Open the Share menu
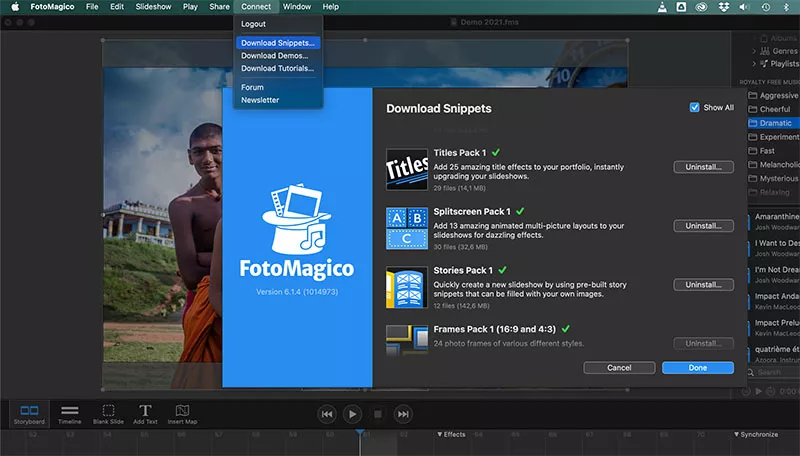Image resolution: width=800 pixels, height=456 pixels. point(219,7)
